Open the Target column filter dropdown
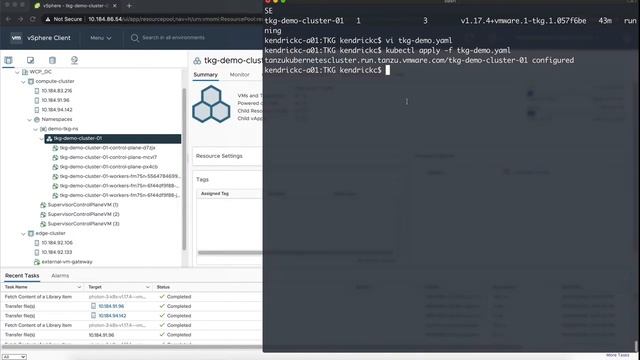640x360 pixels. (148, 287)
